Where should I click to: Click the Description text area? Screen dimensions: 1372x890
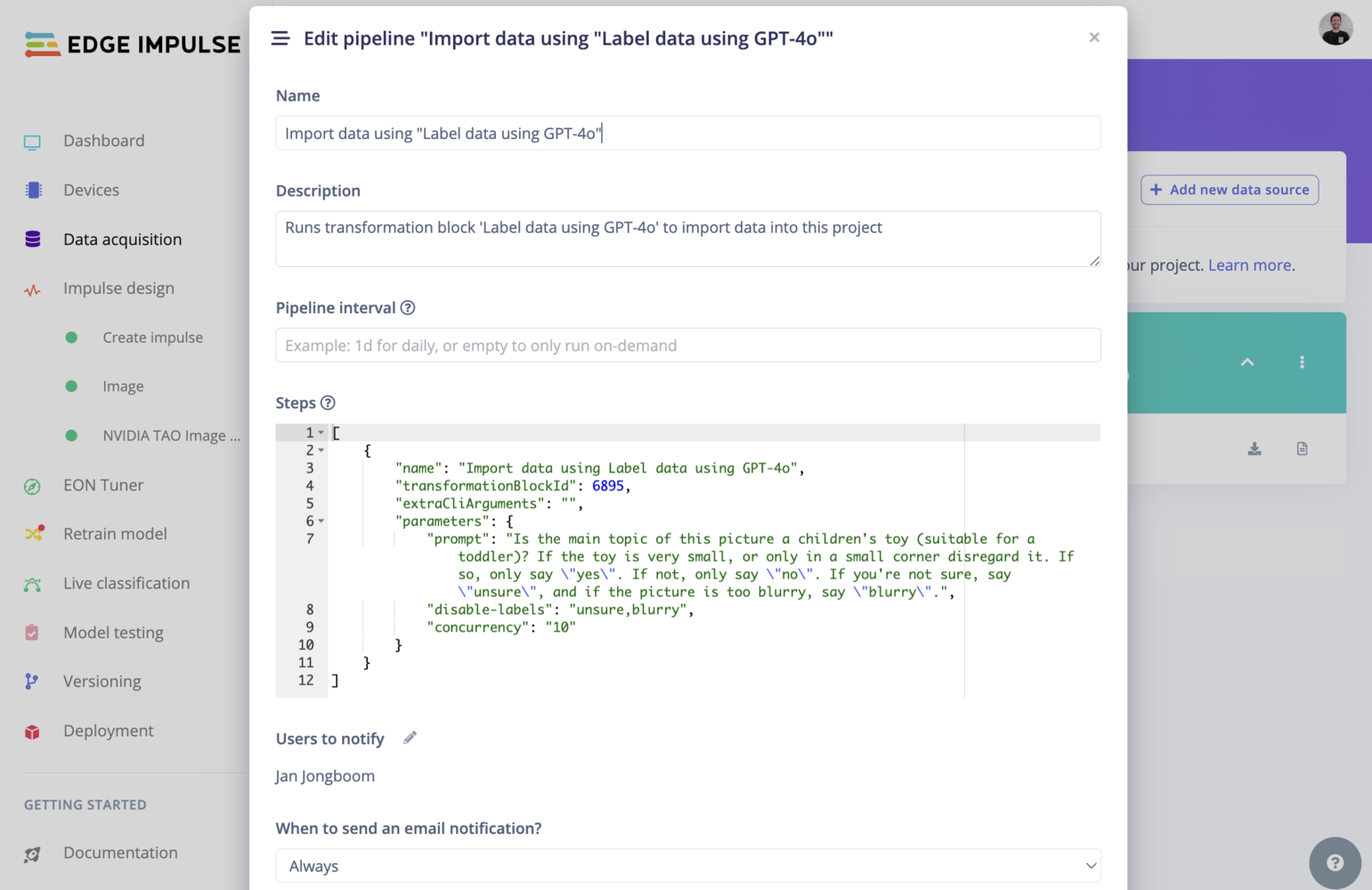[687, 239]
